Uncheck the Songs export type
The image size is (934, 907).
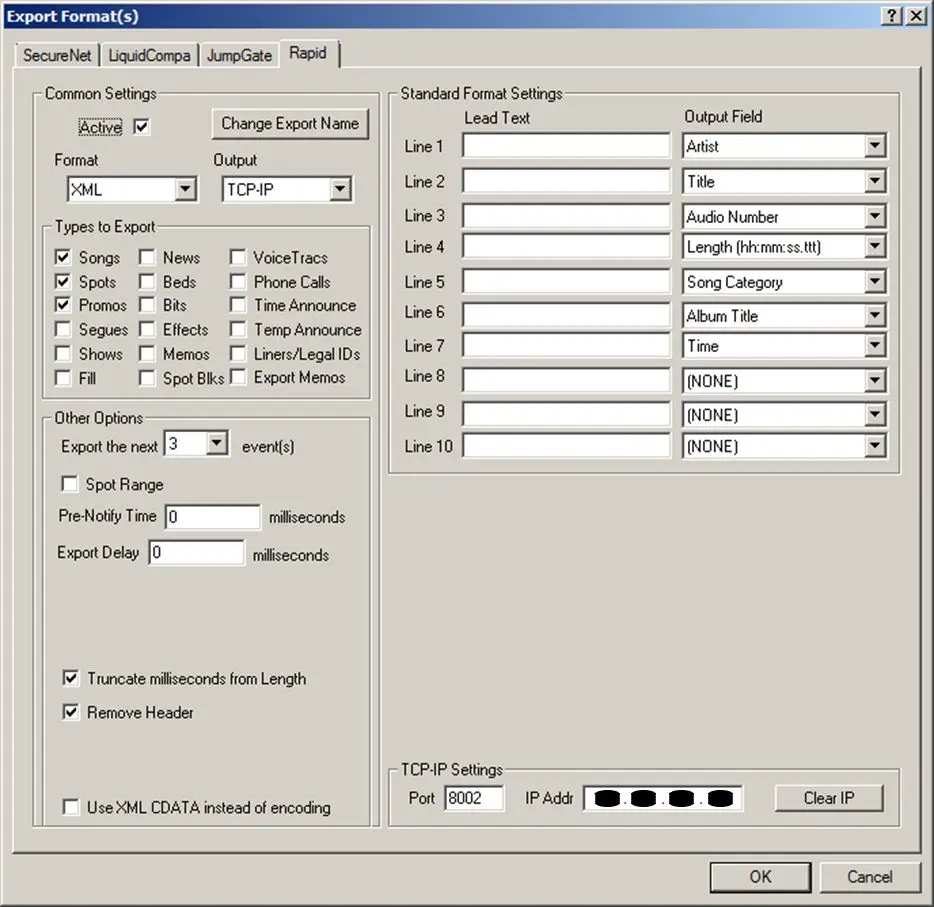63,257
